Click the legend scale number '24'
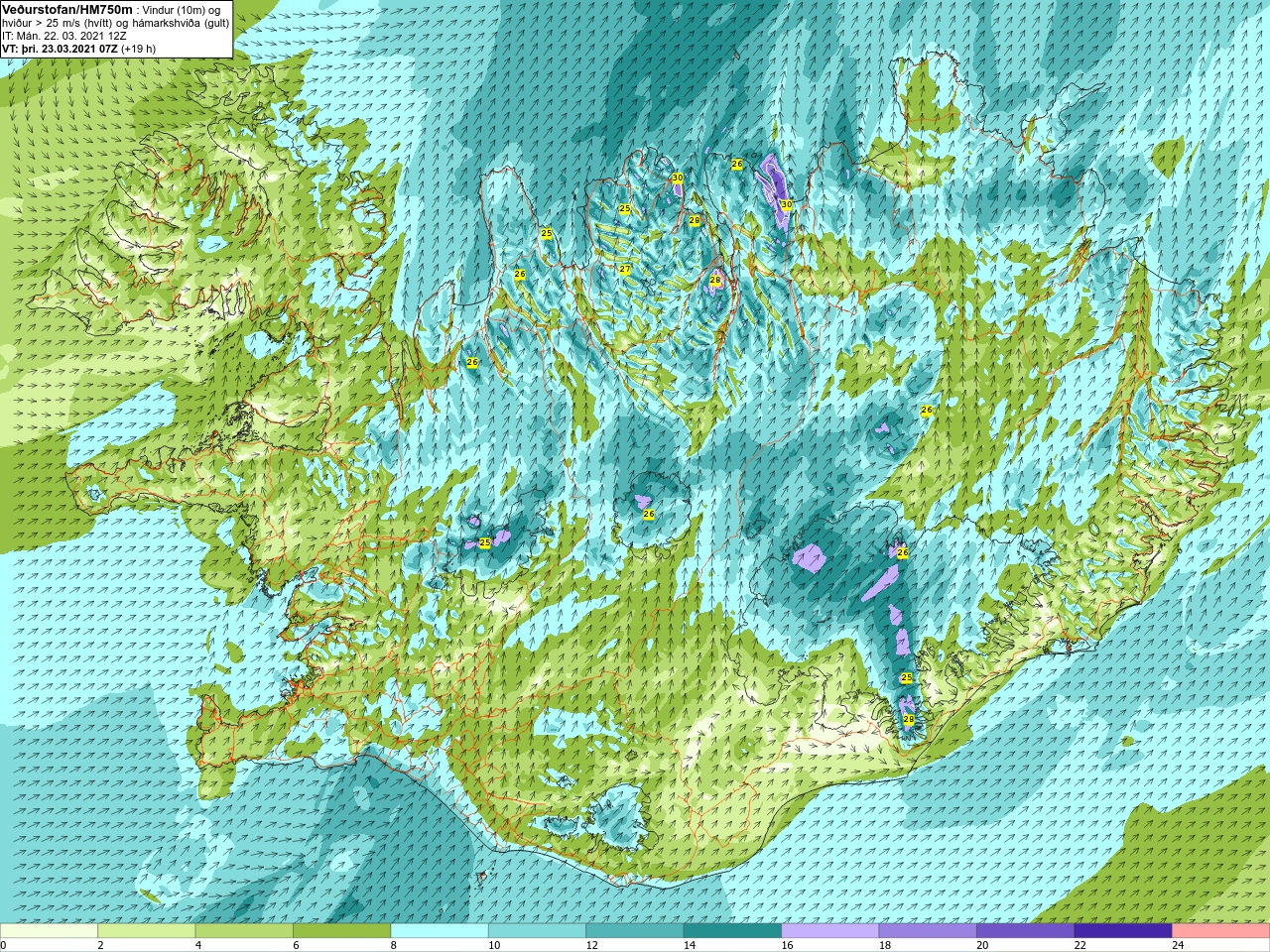 point(1178,945)
